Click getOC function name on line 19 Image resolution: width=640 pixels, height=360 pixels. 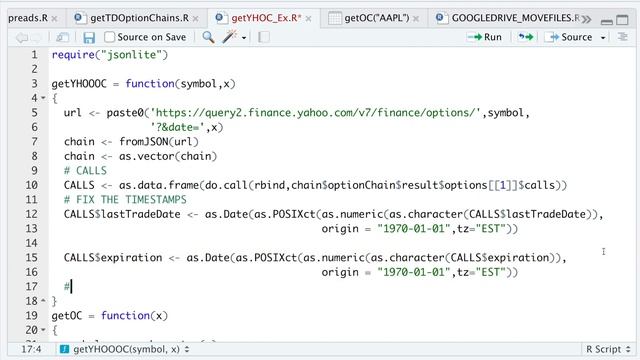point(67,316)
